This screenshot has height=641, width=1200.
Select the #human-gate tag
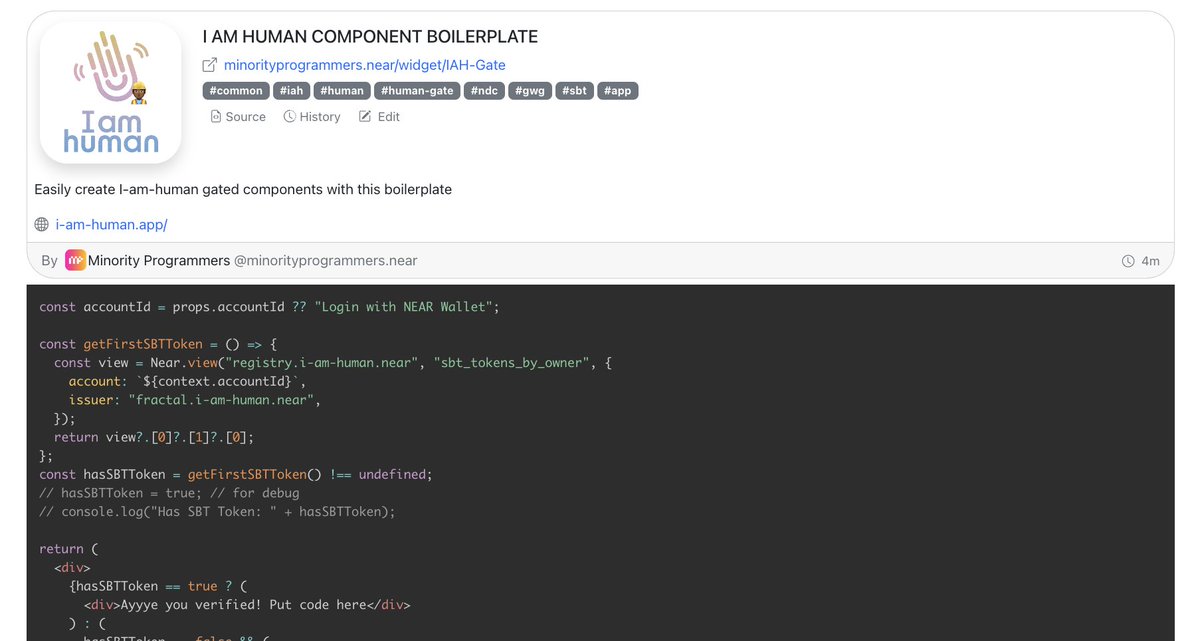click(417, 91)
